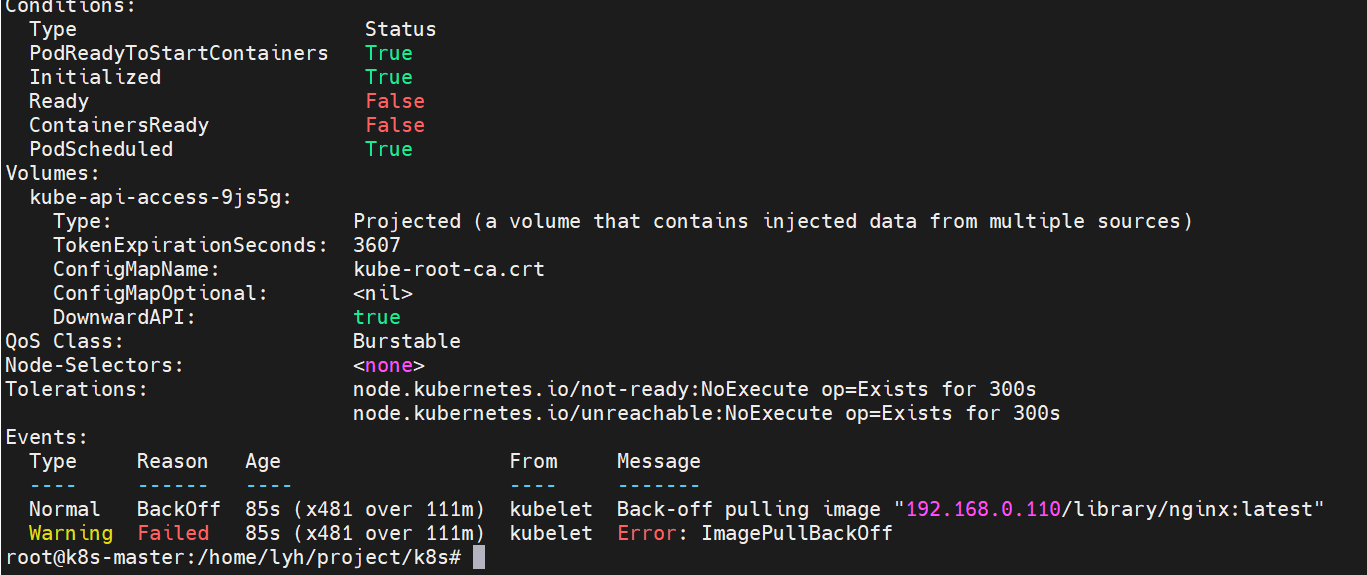Image resolution: width=1367 pixels, height=575 pixels.
Task: Click the yellow Warning event type
Action: tap(70, 533)
